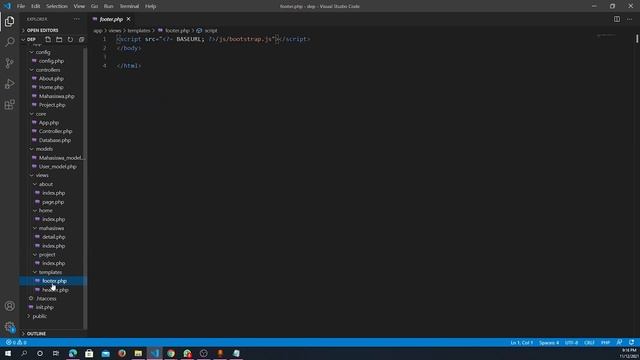Split the editor to the right
The image size is (640, 360).
pos(617,19)
